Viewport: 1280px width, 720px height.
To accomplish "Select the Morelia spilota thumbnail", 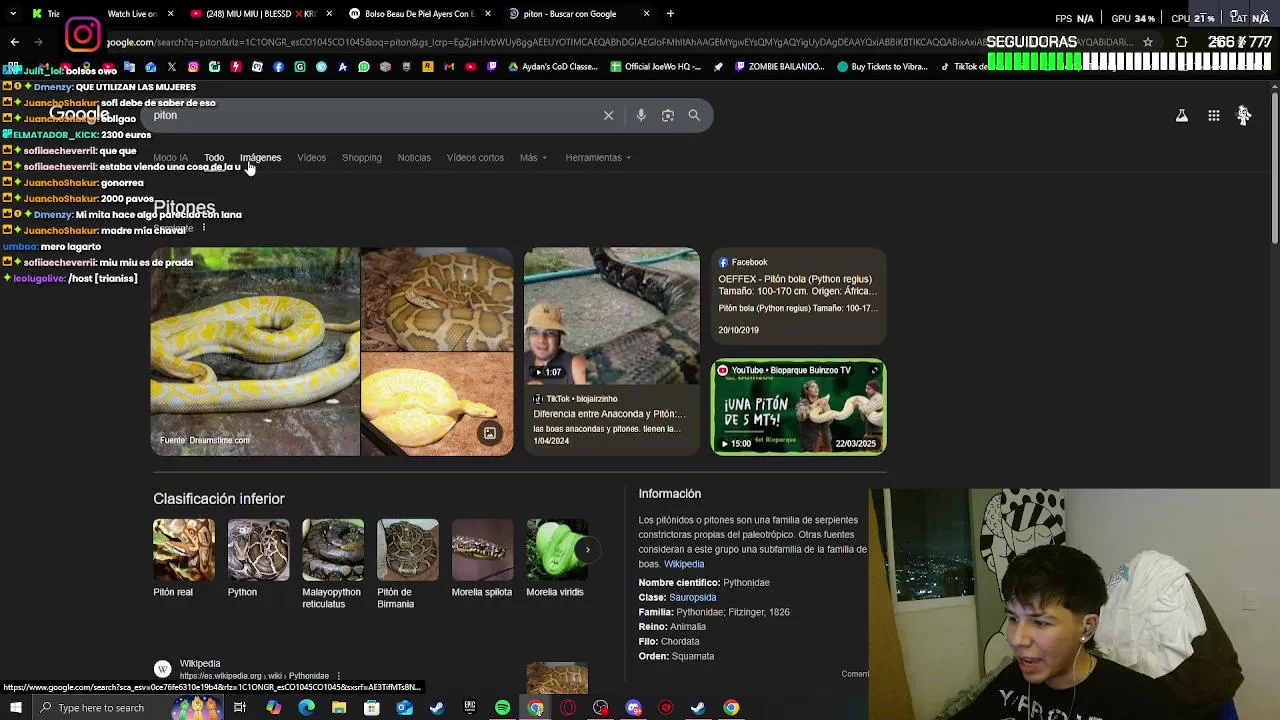I will tap(482, 550).
